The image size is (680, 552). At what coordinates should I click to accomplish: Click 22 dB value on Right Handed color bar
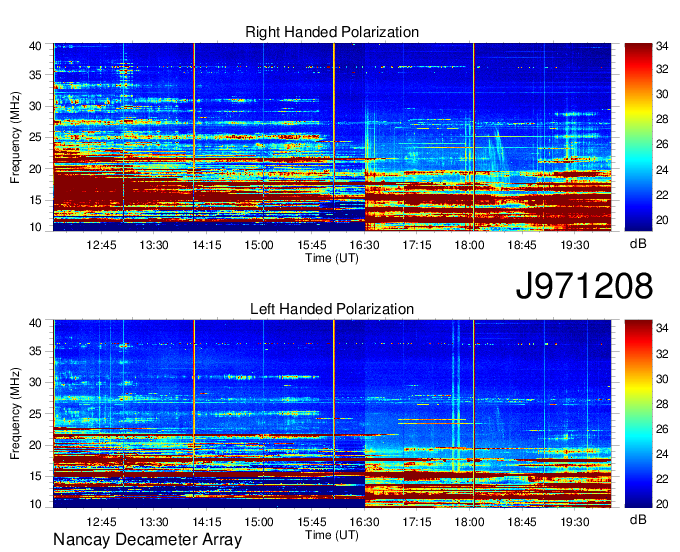[x=662, y=195]
